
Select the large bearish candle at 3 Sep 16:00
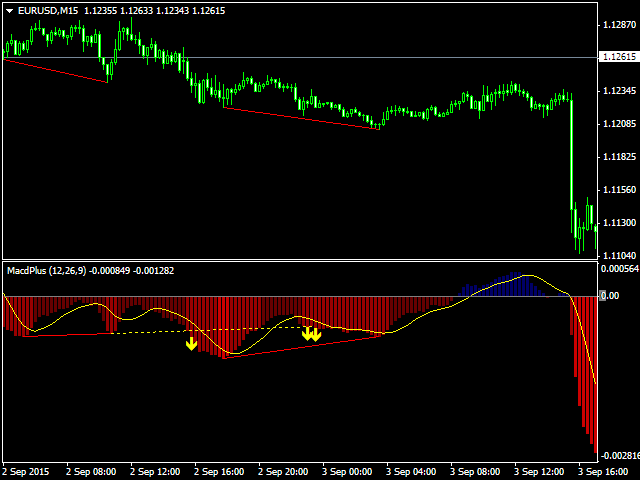point(571,154)
